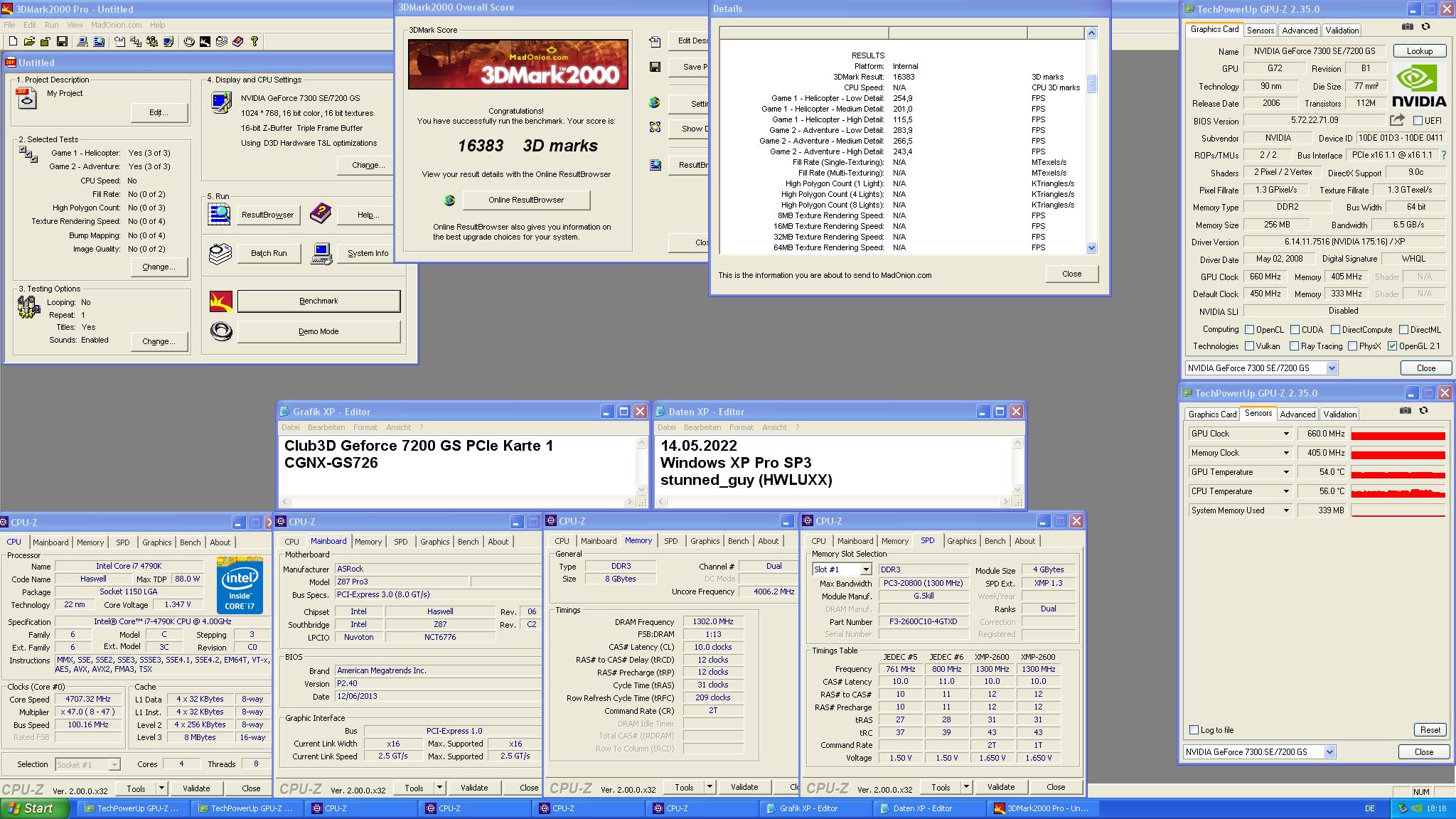Click the purple help book toolbar icon
Viewport: 1456px width, 819px height.
coord(237,41)
